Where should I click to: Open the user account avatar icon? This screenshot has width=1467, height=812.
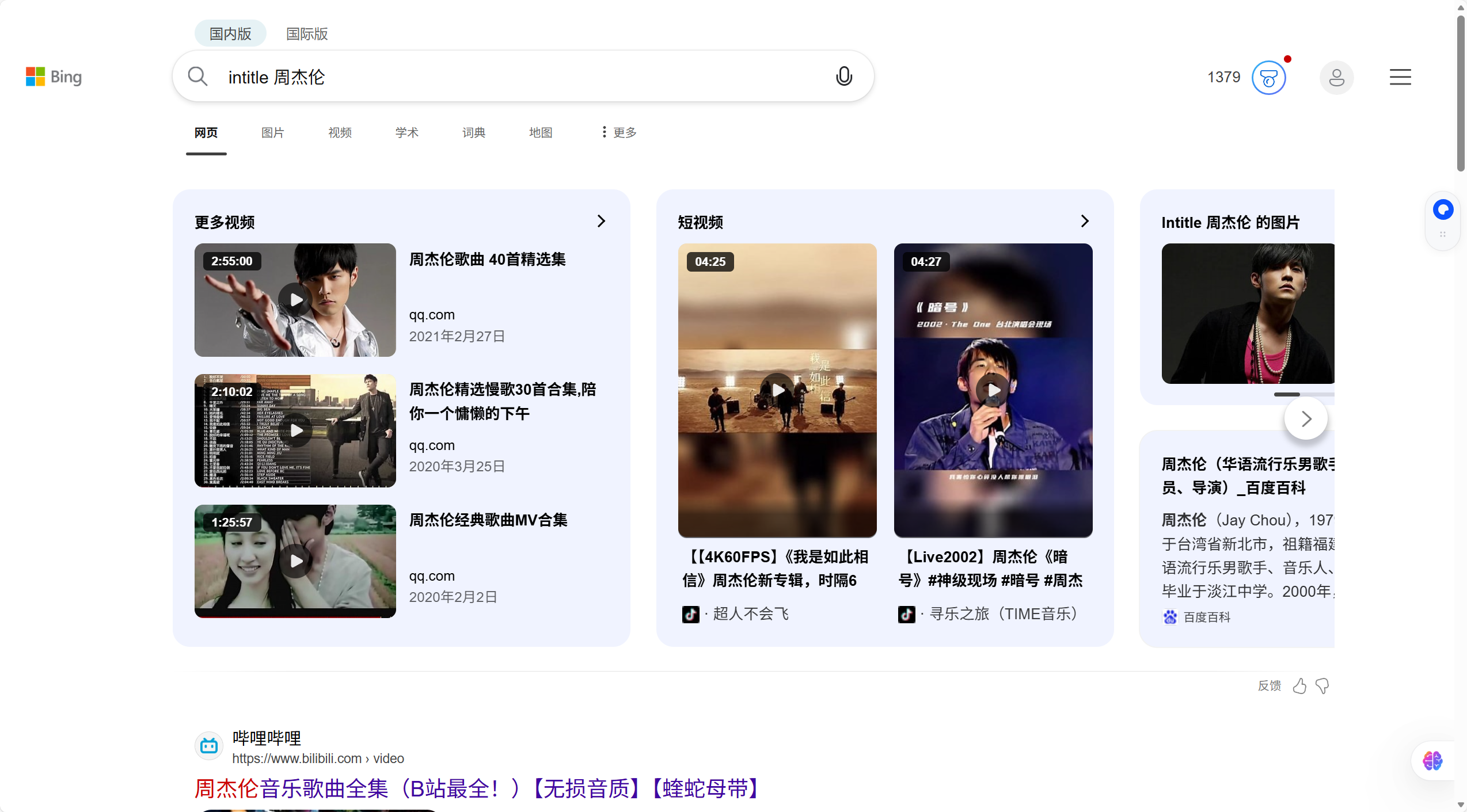1336,78
